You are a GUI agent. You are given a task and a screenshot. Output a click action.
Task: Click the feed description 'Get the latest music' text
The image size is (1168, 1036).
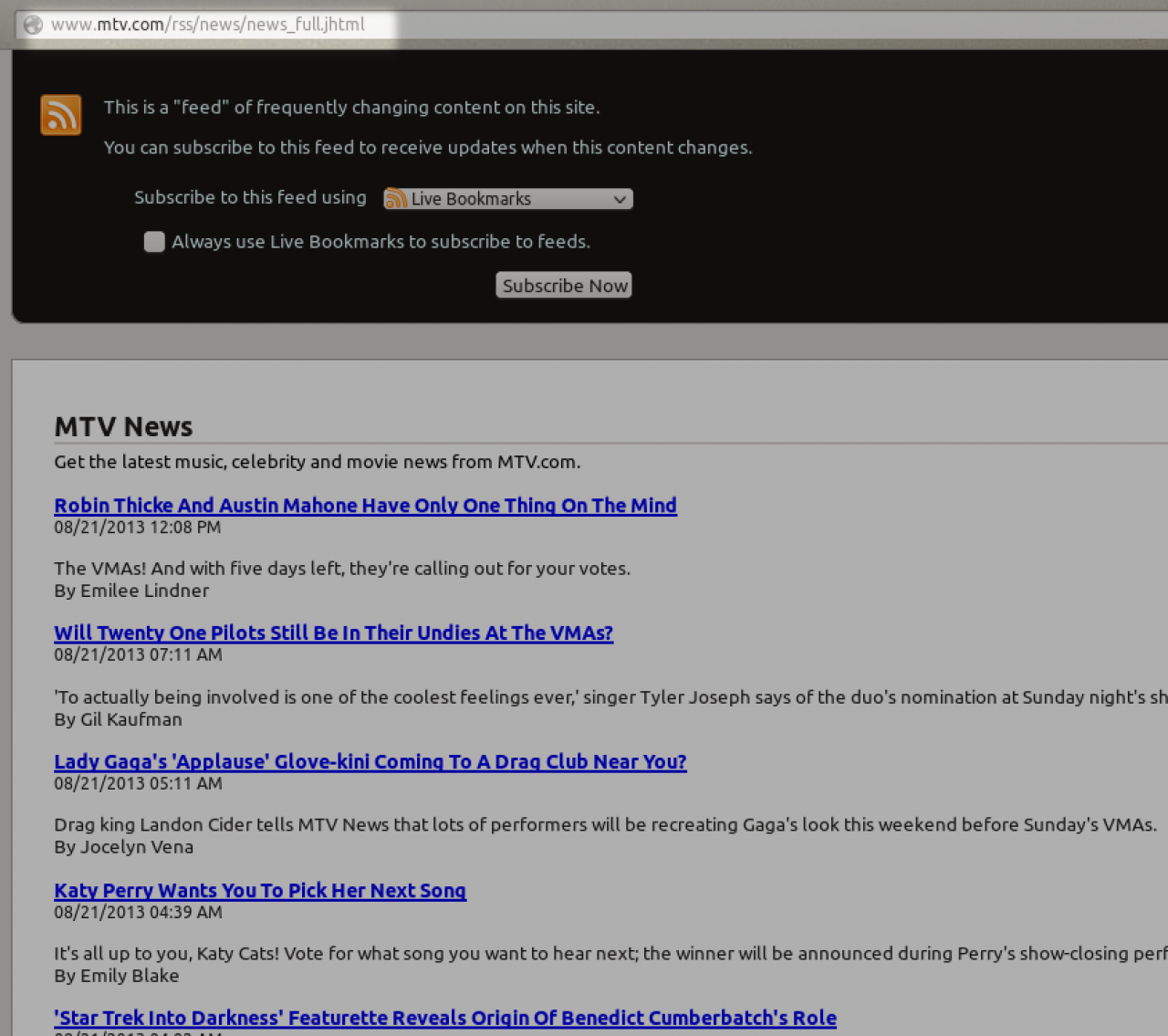(317, 463)
